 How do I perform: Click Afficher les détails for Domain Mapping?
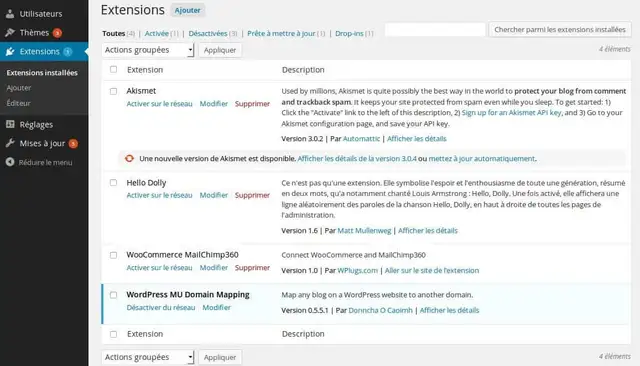tap(449, 310)
